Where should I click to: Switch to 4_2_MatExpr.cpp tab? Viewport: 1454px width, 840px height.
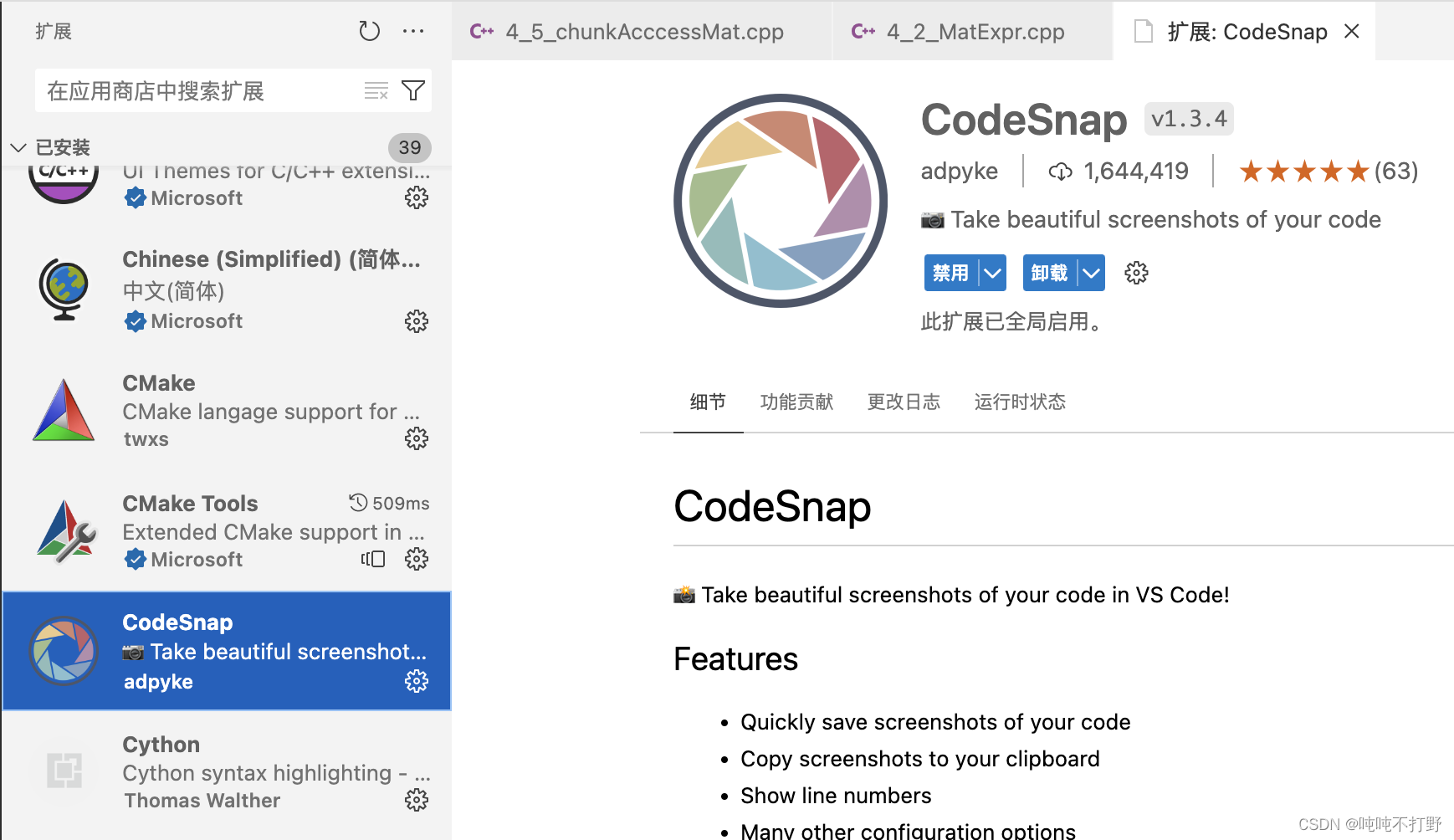[973, 32]
